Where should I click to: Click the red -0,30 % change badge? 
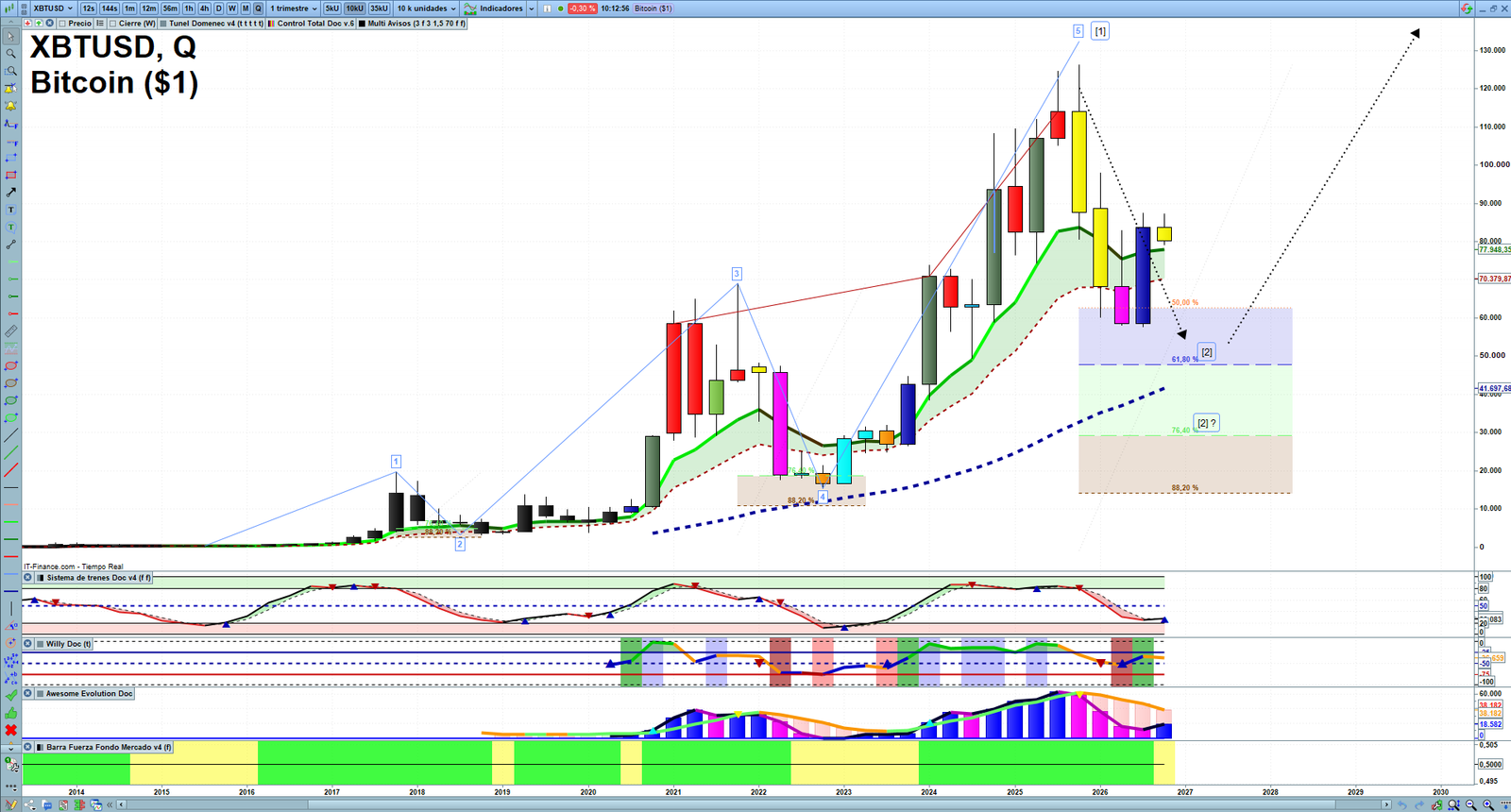tap(583, 8)
